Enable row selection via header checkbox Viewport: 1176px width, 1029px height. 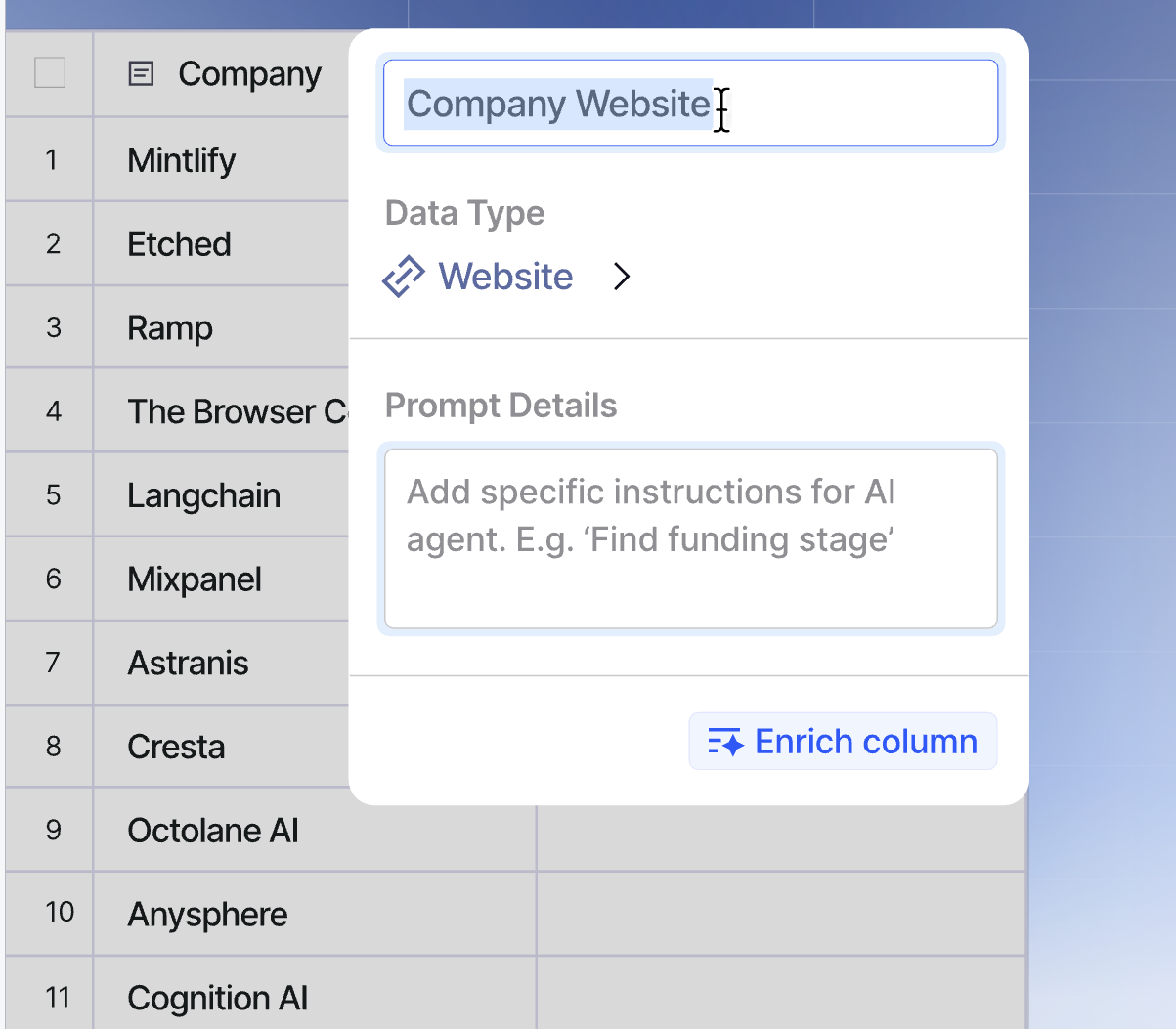tap(49, 72)
